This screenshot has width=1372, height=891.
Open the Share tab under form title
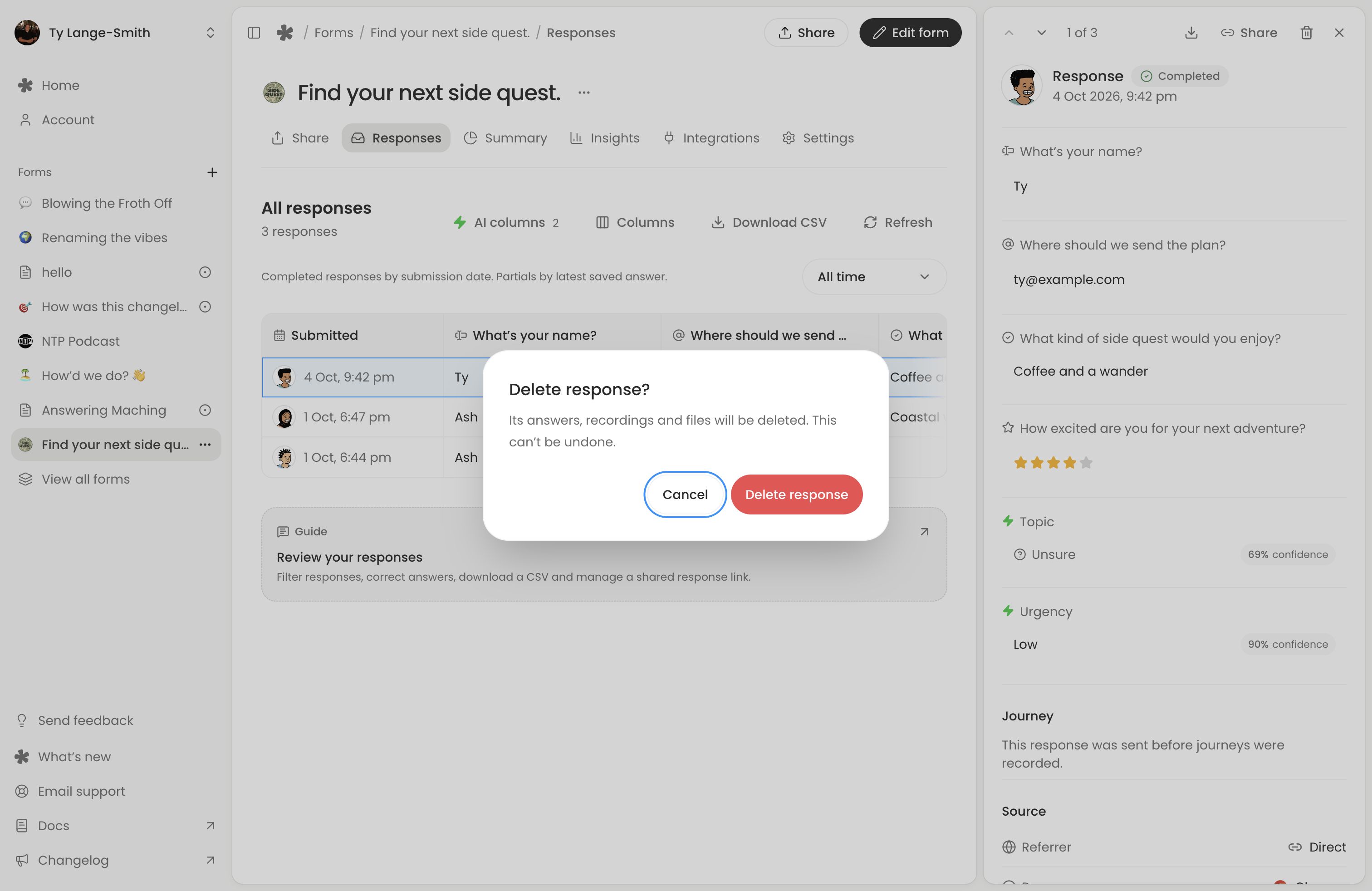[300, 138]
